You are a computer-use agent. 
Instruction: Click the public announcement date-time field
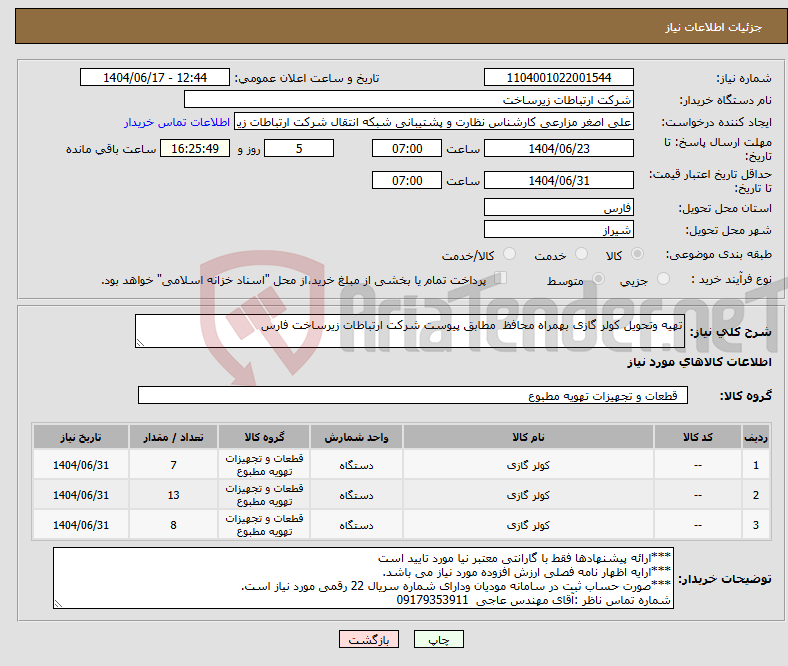click(x=155, y=78)
